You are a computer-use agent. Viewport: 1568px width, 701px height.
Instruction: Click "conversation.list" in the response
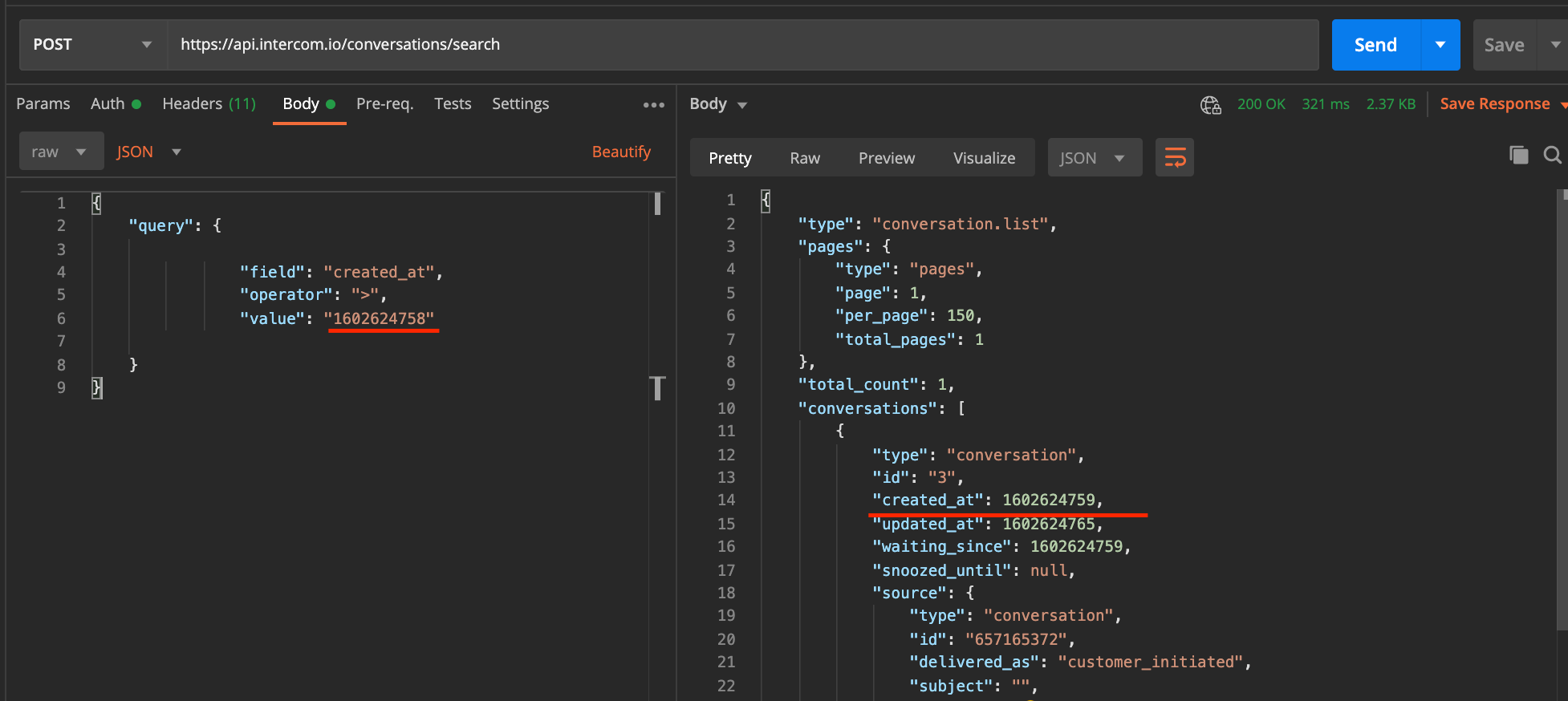[x=960, y=224]
